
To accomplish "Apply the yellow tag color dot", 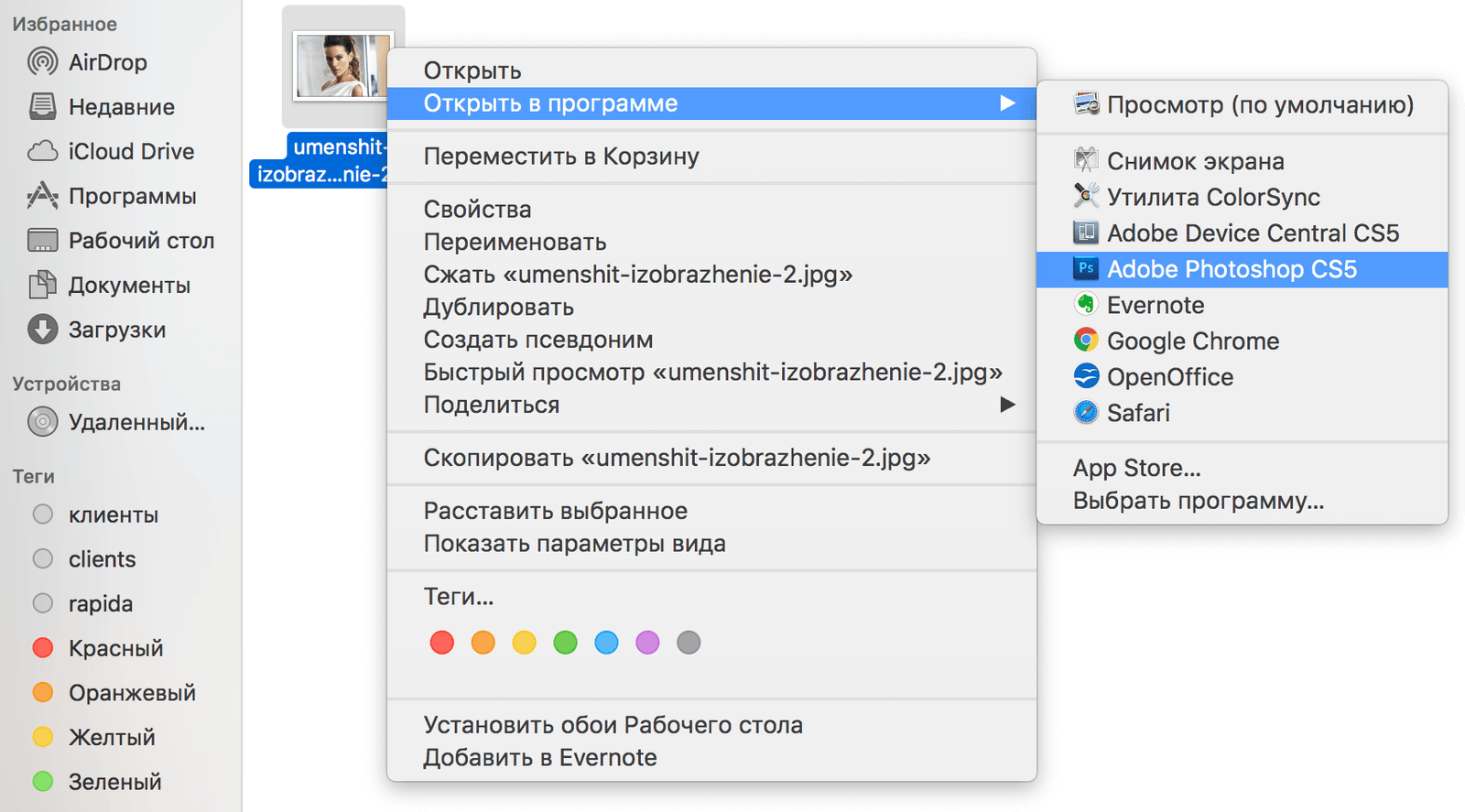I will (525, 643).
